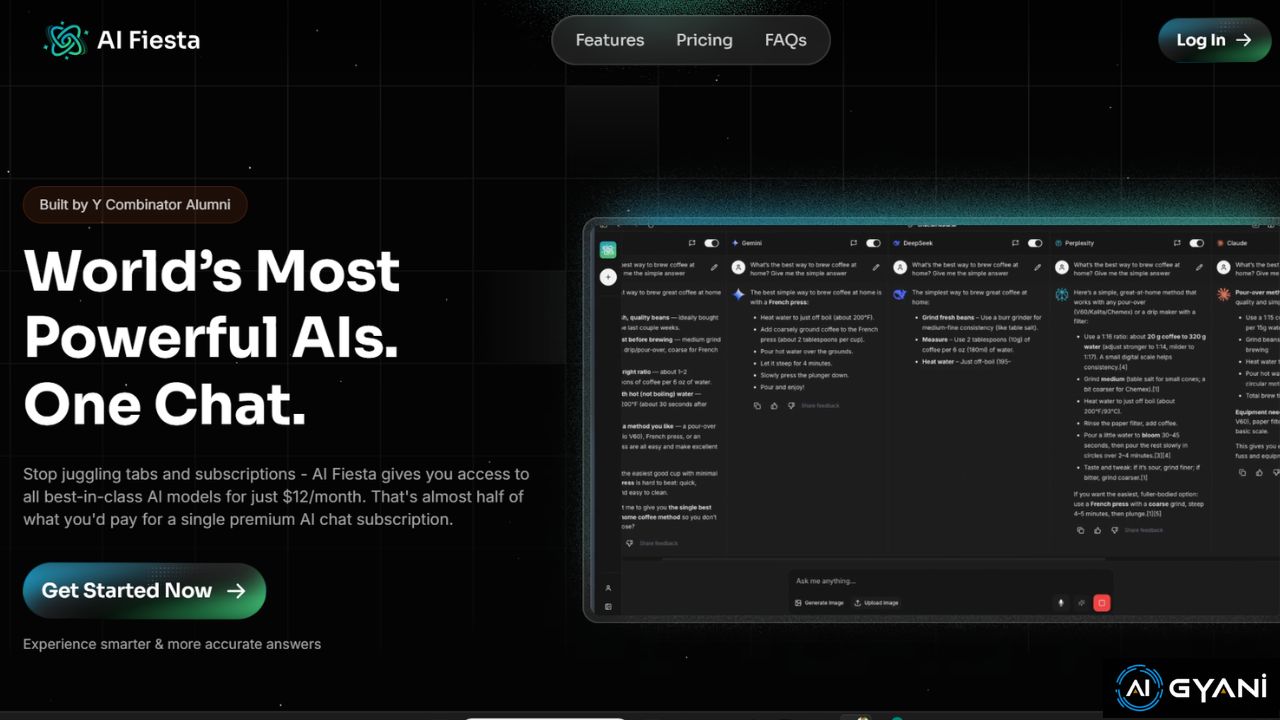The image size is (1280, 720).
Task: Click the Ask me anything input field
Action: (x=950, y=581)
